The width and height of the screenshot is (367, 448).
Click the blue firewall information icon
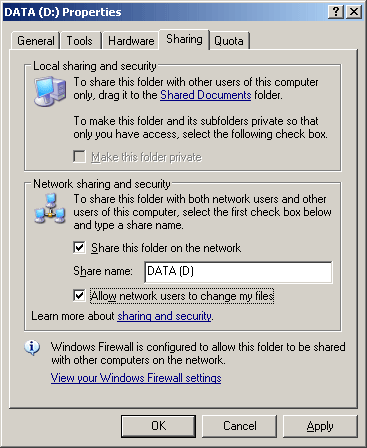pos(32,348)
